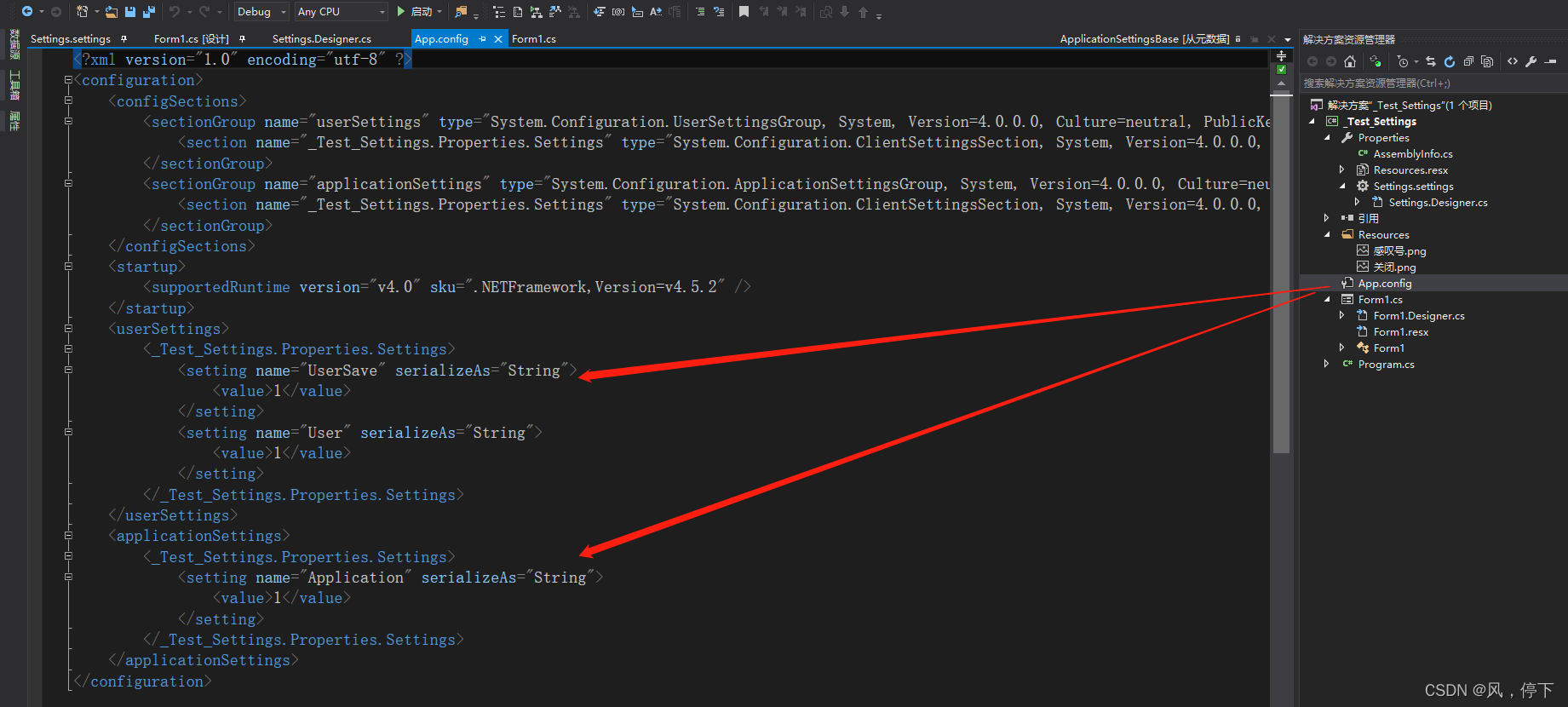The image size is (1568, 707).
Task: Select Form1.resx in the tree
Action: (x=1401, y=332)
